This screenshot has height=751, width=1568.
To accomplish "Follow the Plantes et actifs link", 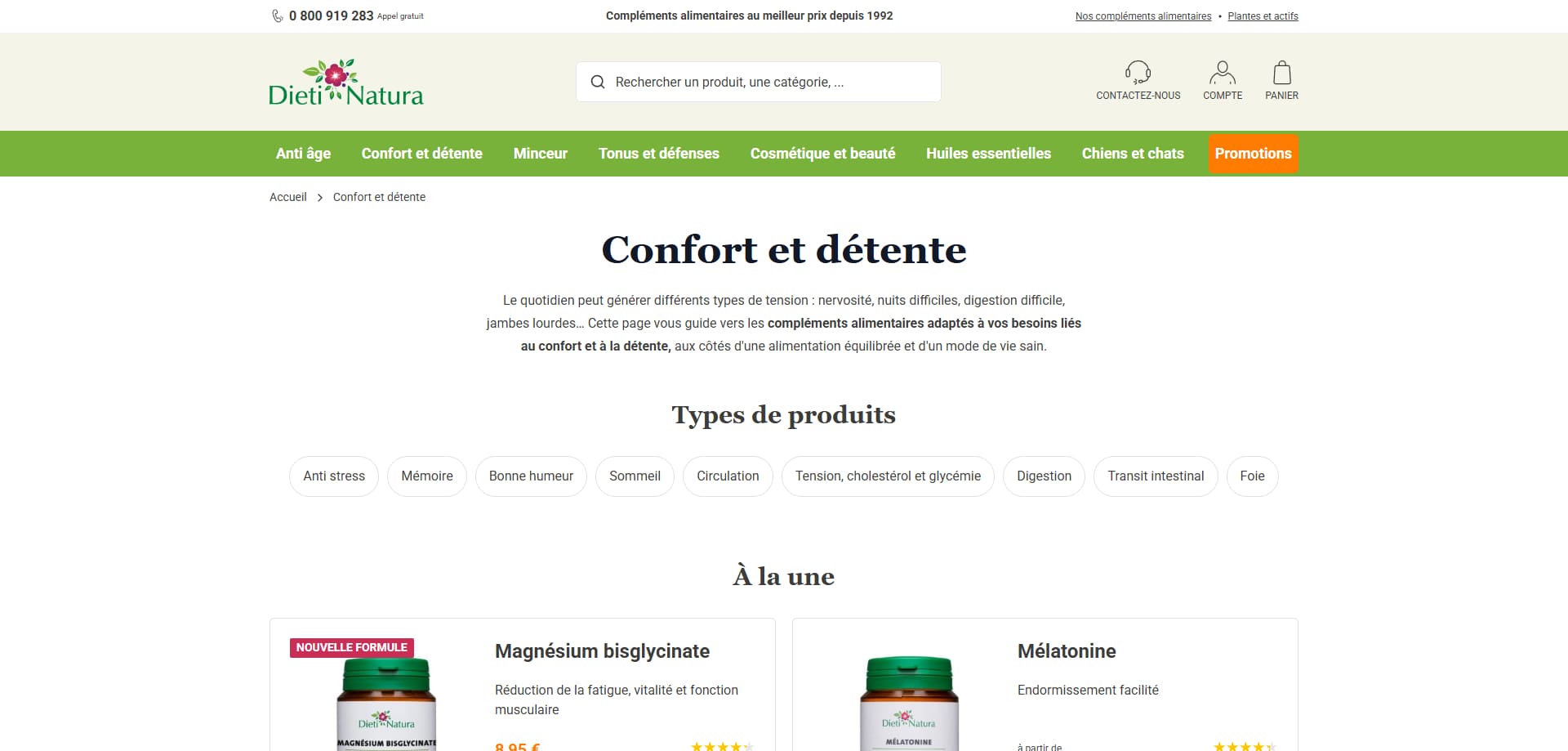I will pos(1263,16).
